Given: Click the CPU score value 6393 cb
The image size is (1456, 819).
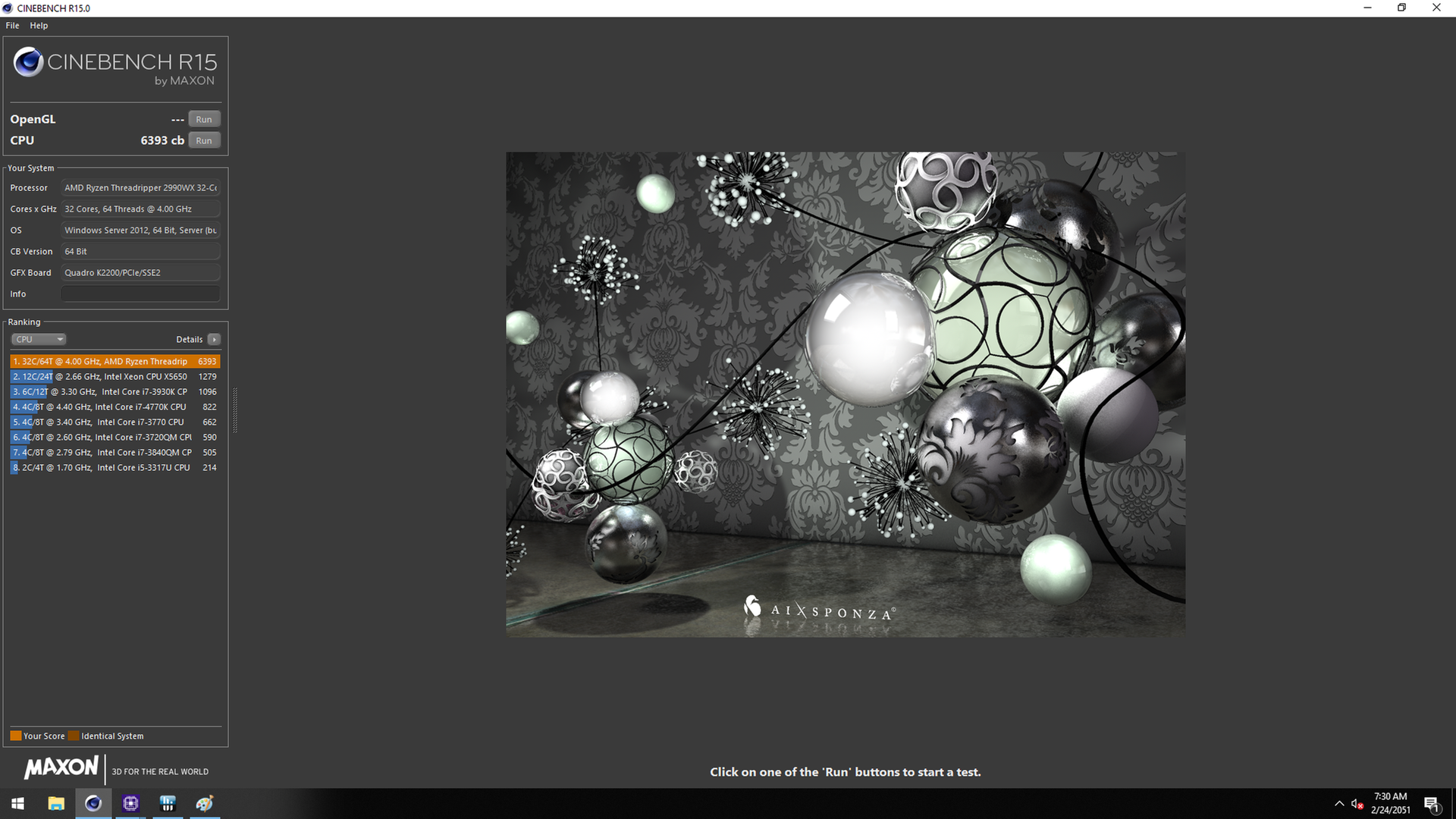Looking at the screenshot, I should click(x=162, y=140).
